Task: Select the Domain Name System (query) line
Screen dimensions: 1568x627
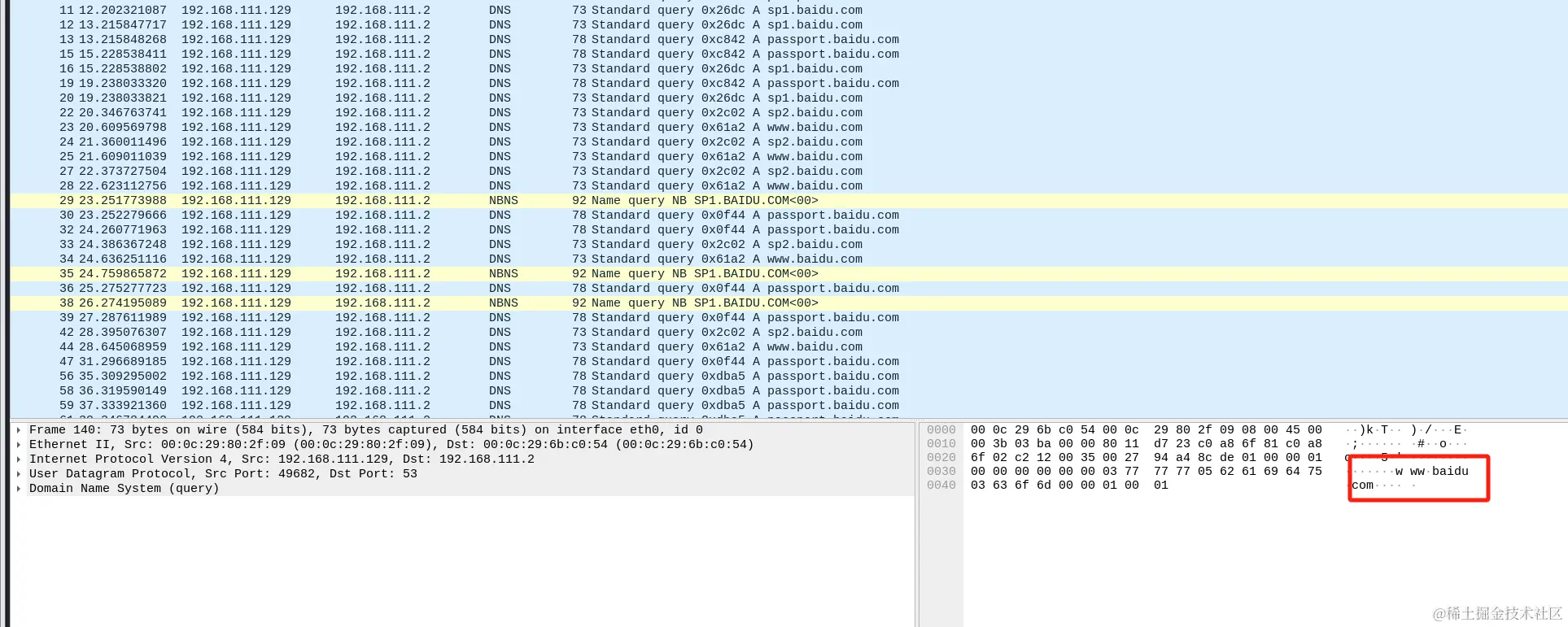Action: click(x=462, y=489)
